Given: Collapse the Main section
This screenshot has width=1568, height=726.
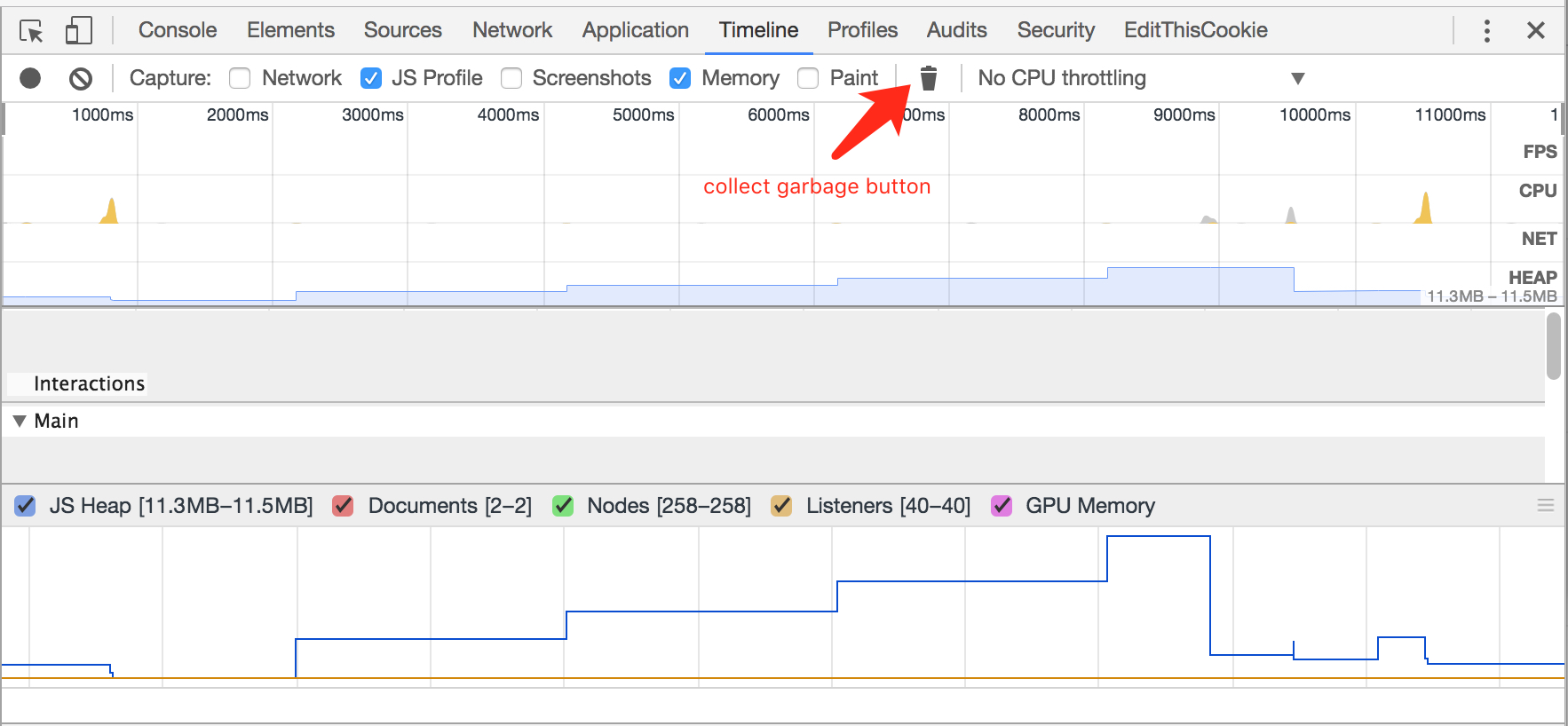Looking at the screenshot, I should click(20, 422).
